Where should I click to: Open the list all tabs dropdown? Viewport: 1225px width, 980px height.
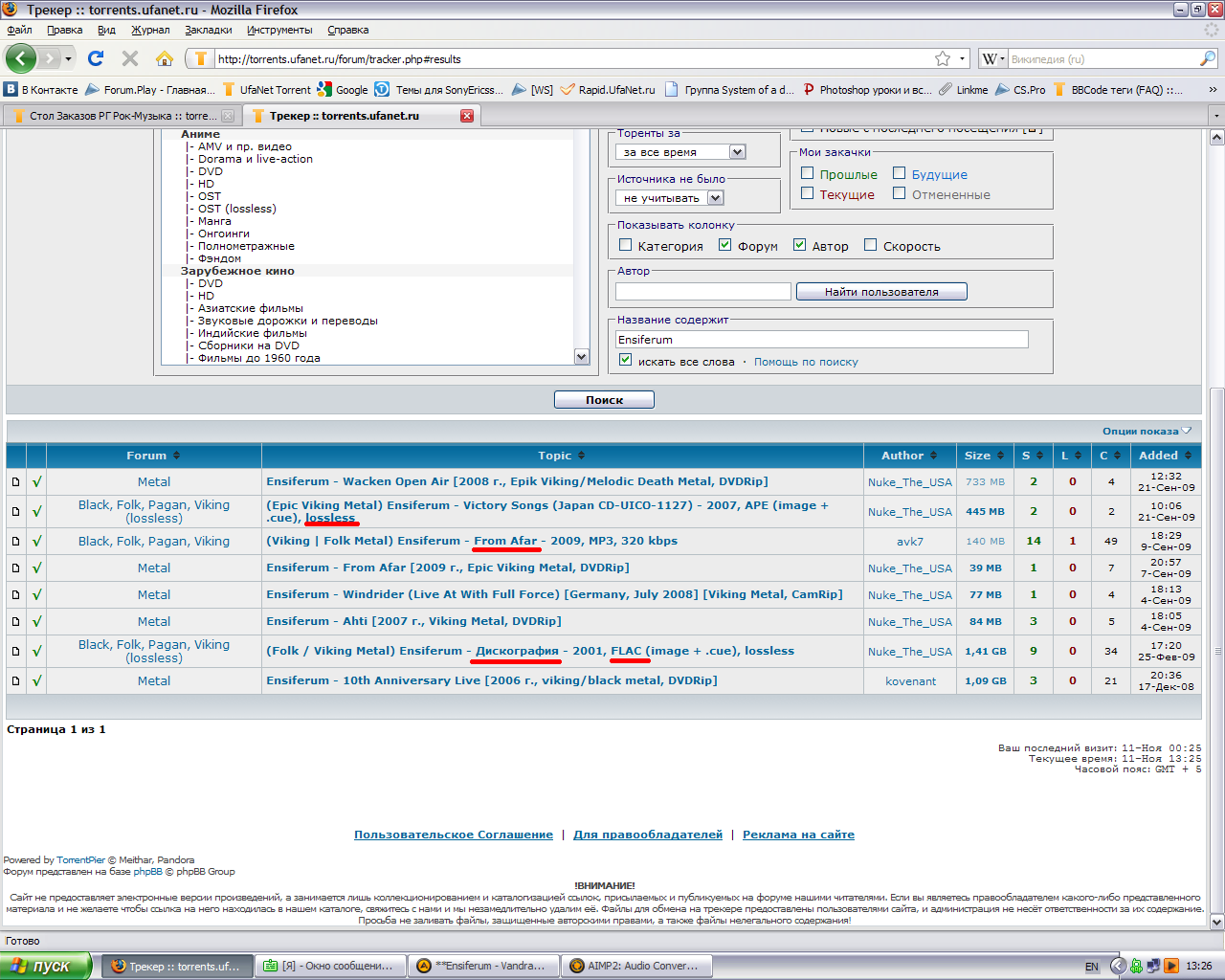coord(1216,116)
